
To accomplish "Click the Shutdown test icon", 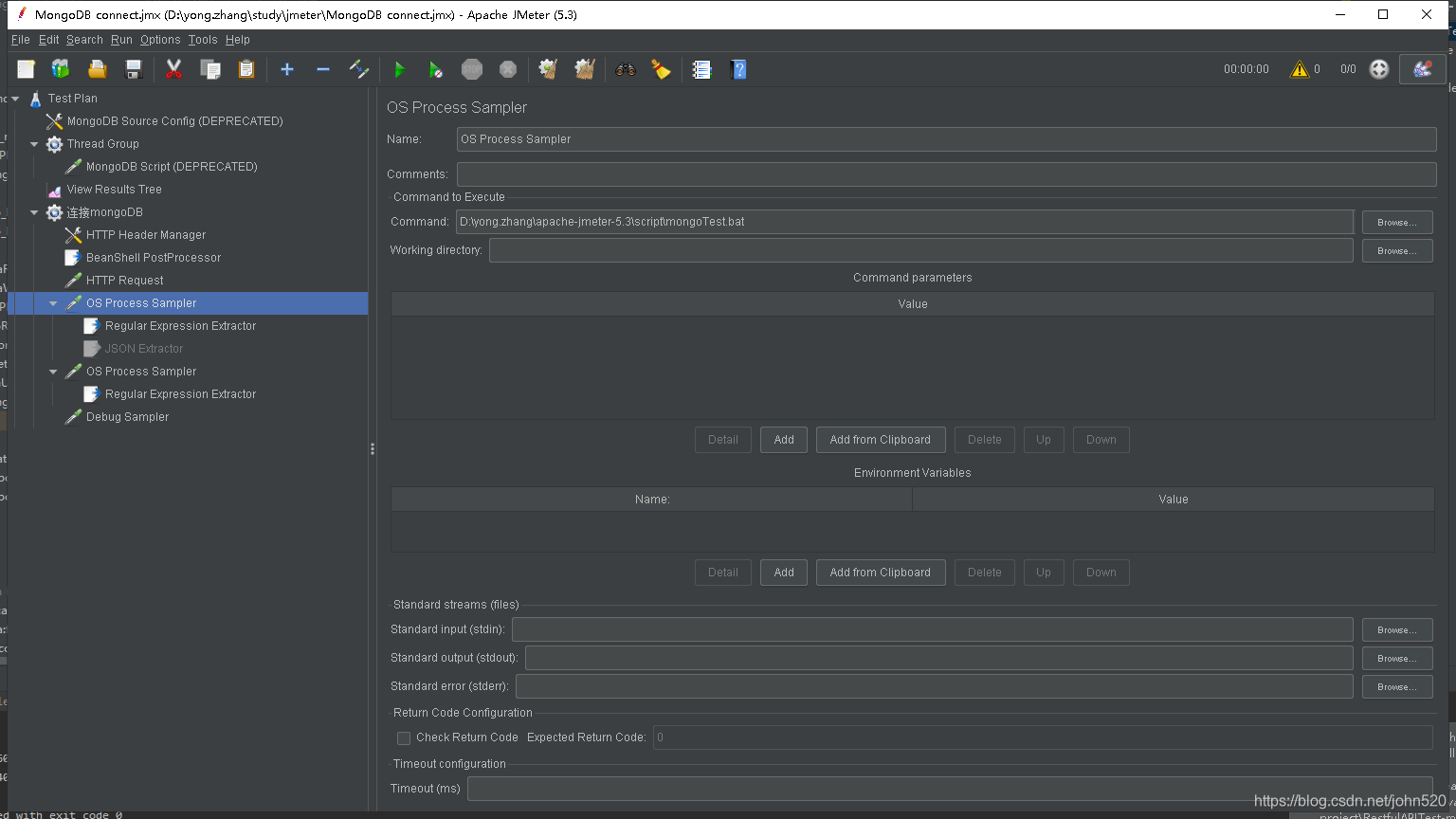I will 508,69.
